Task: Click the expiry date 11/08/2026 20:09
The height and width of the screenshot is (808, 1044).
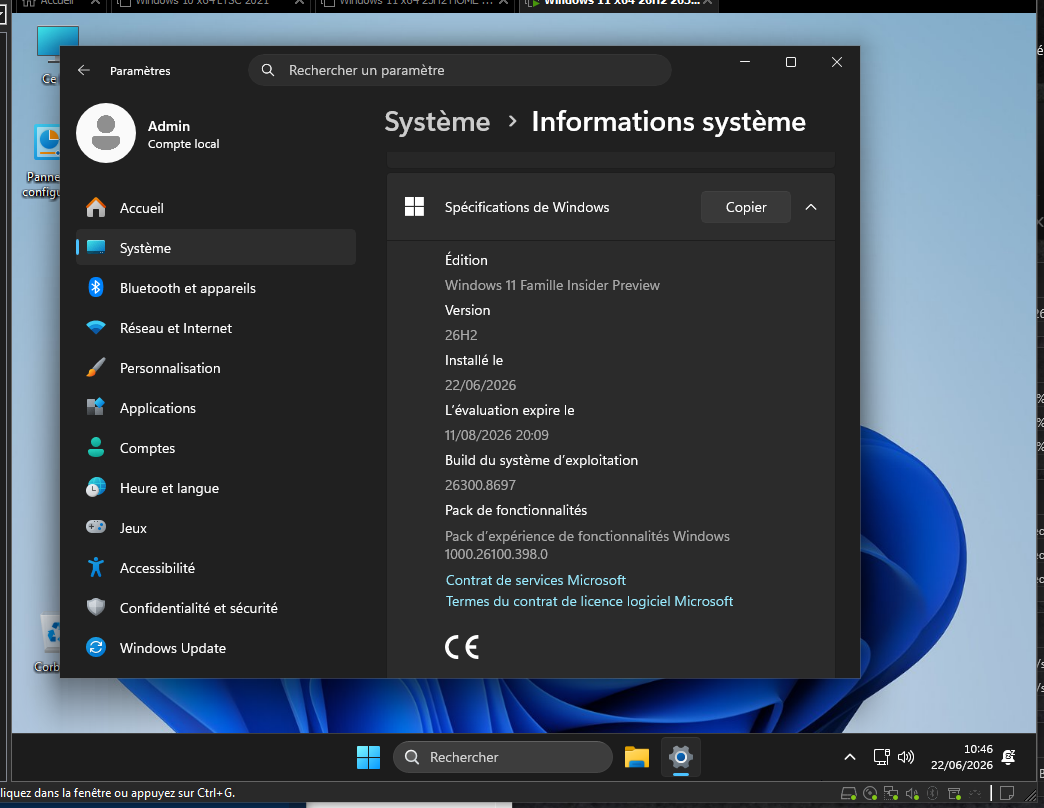Action: pyautogui.click(x=497, y=435)
